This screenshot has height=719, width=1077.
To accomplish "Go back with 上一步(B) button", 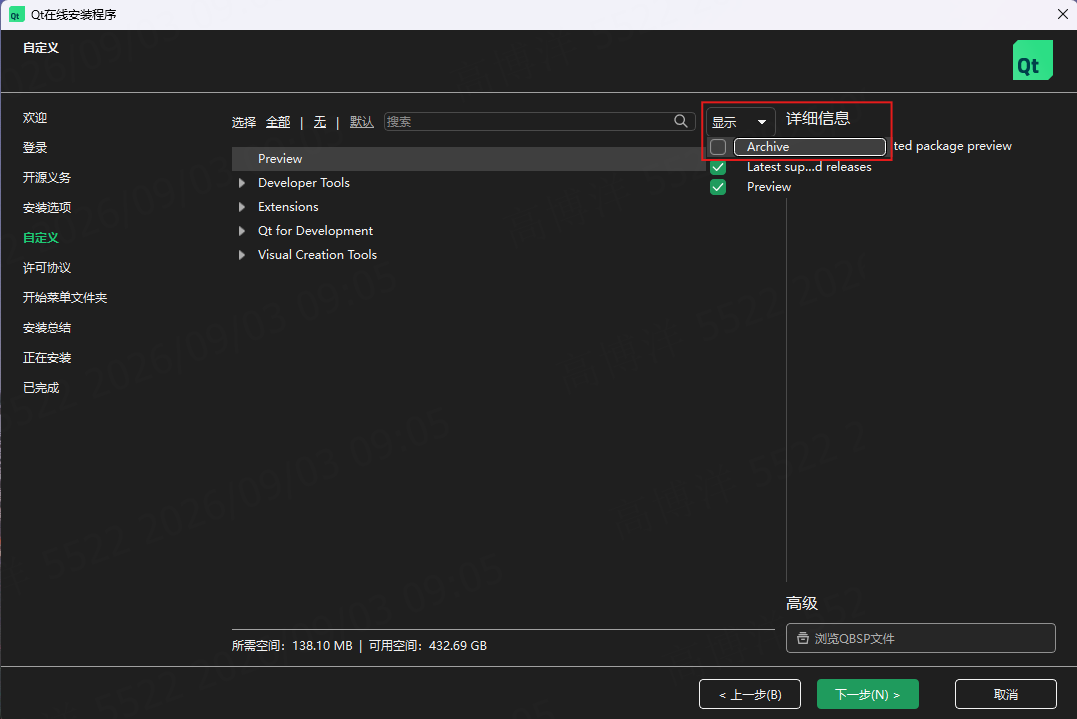I will [750, 694].
